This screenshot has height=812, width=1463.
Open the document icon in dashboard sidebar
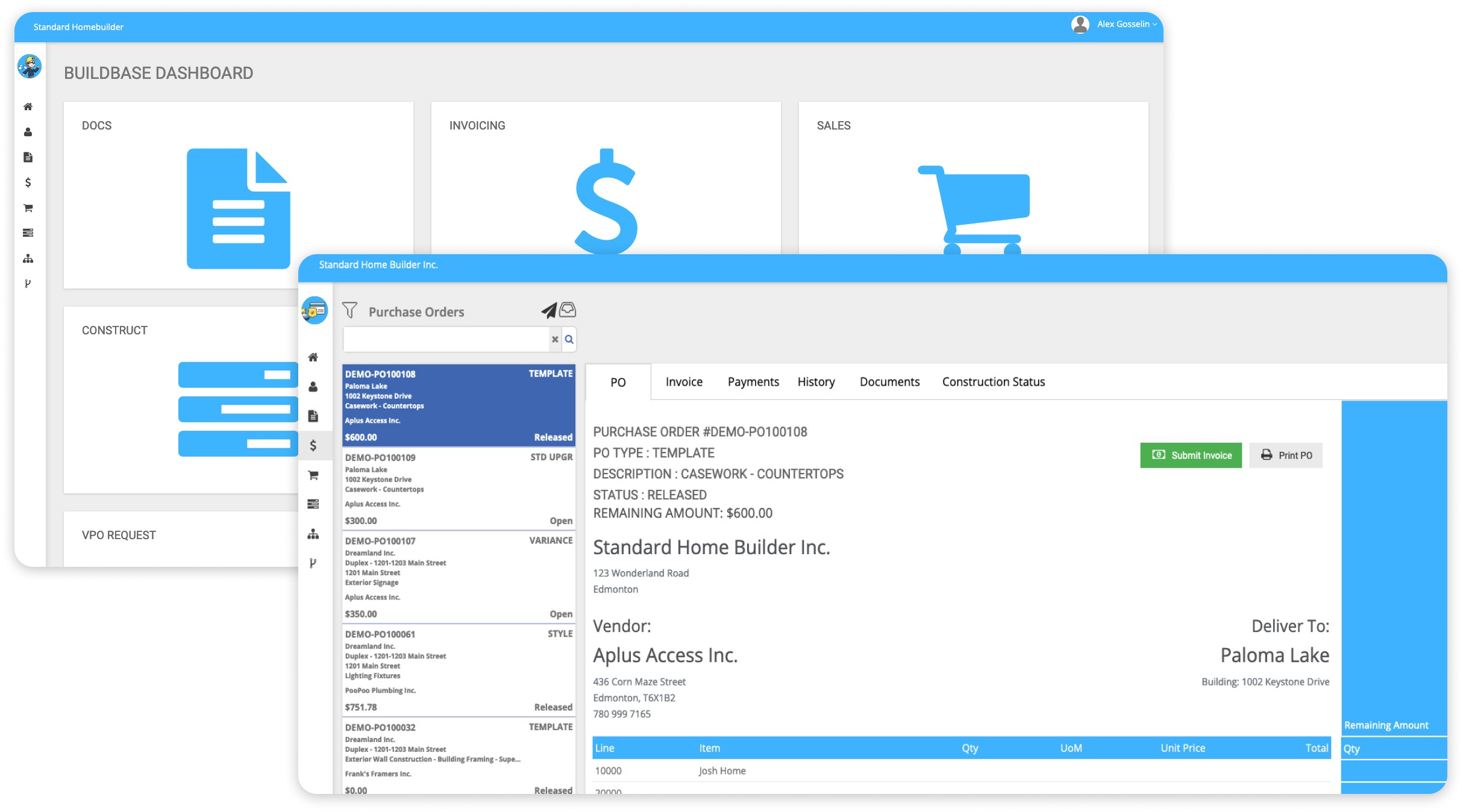27,157
